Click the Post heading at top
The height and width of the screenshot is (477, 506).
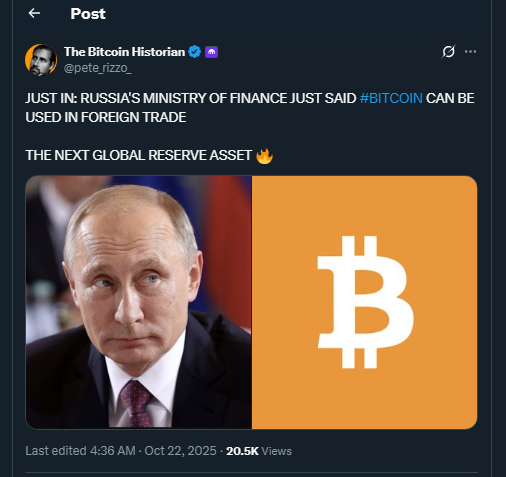(x=88, y=14)
